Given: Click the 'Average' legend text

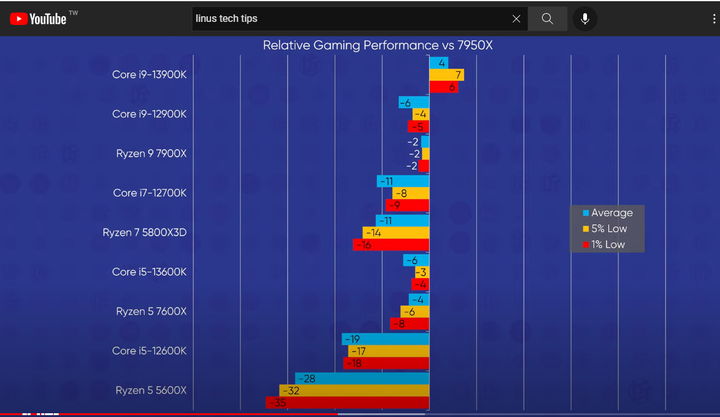Looking at the screenshot, I should 612,213.
